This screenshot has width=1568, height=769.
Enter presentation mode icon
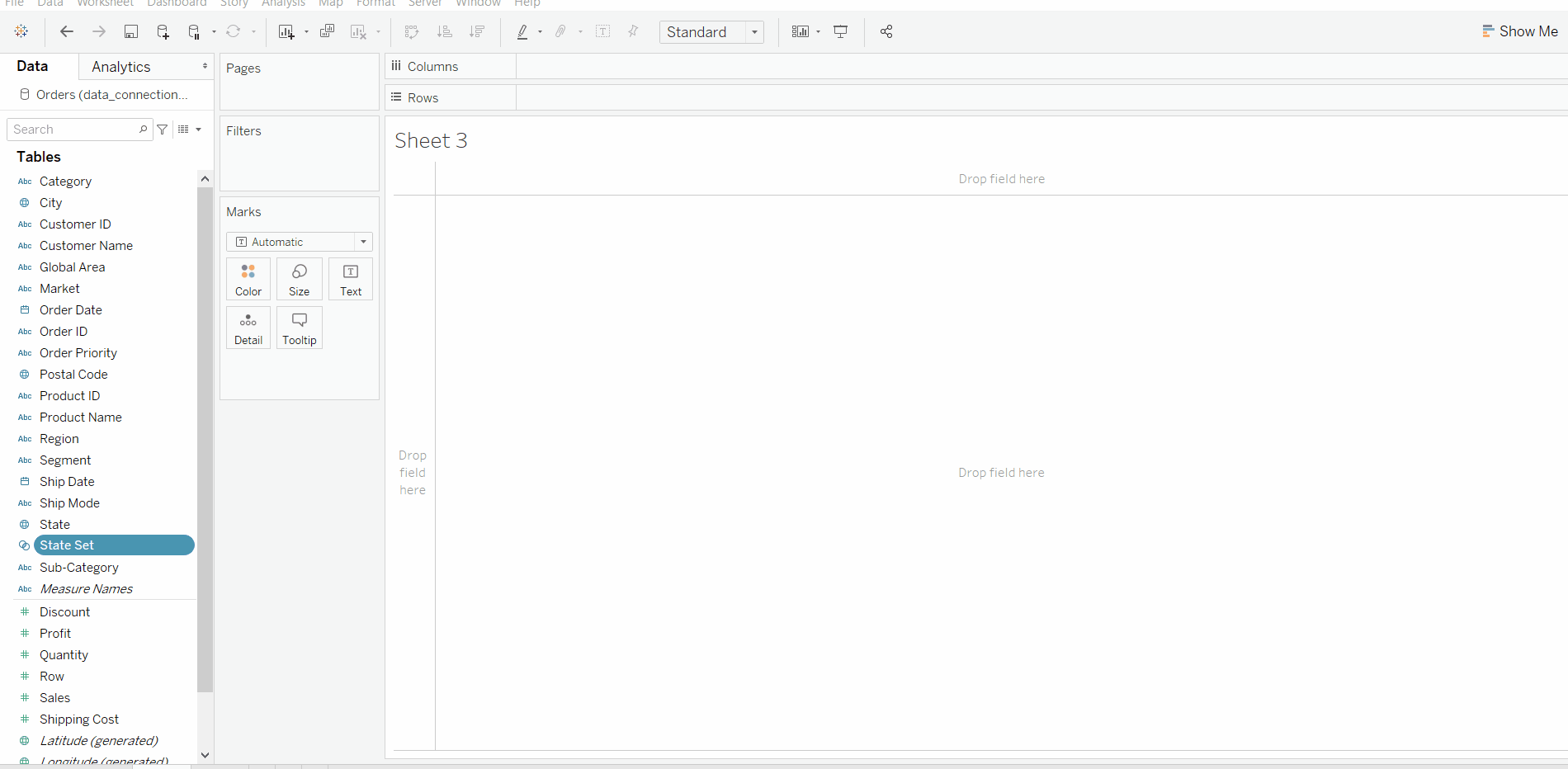(x=841, y=31)
